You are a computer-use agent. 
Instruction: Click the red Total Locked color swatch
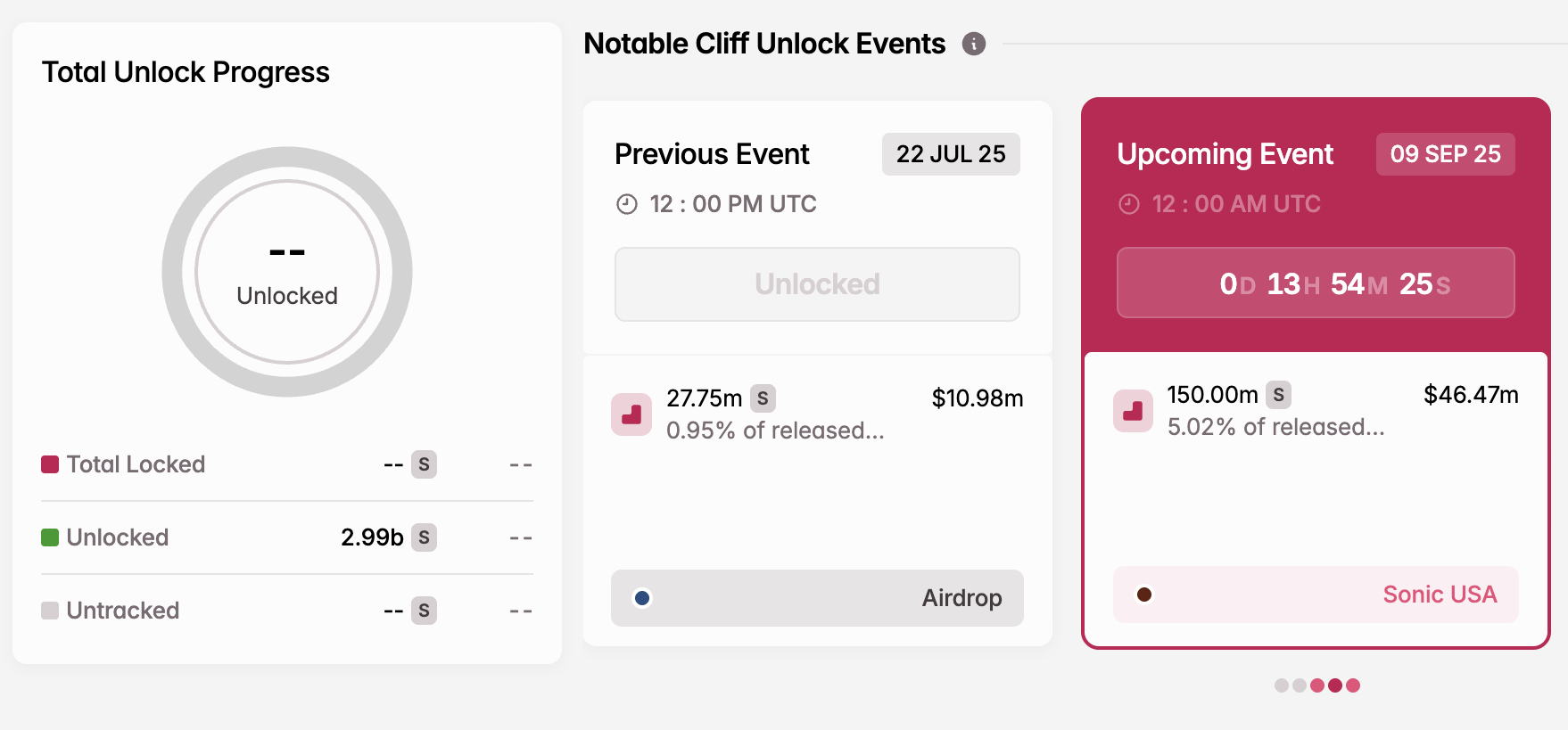pos(50,464)
